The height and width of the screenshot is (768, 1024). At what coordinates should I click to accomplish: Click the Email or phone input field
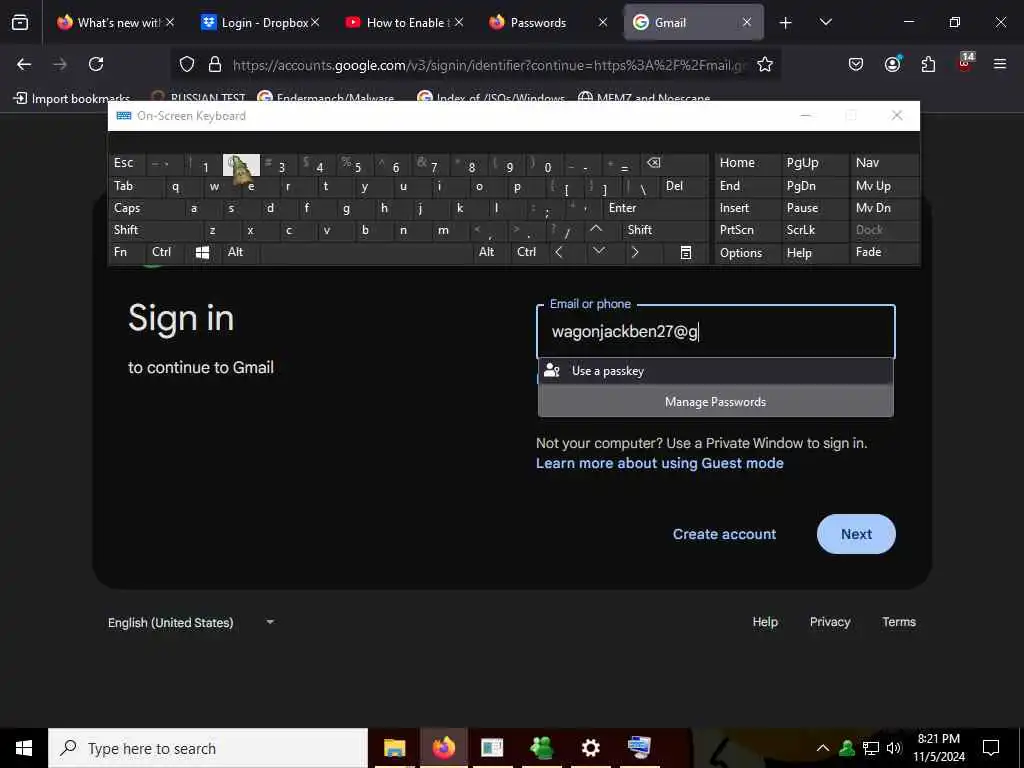pyautogui.click(x=716, y=332)
